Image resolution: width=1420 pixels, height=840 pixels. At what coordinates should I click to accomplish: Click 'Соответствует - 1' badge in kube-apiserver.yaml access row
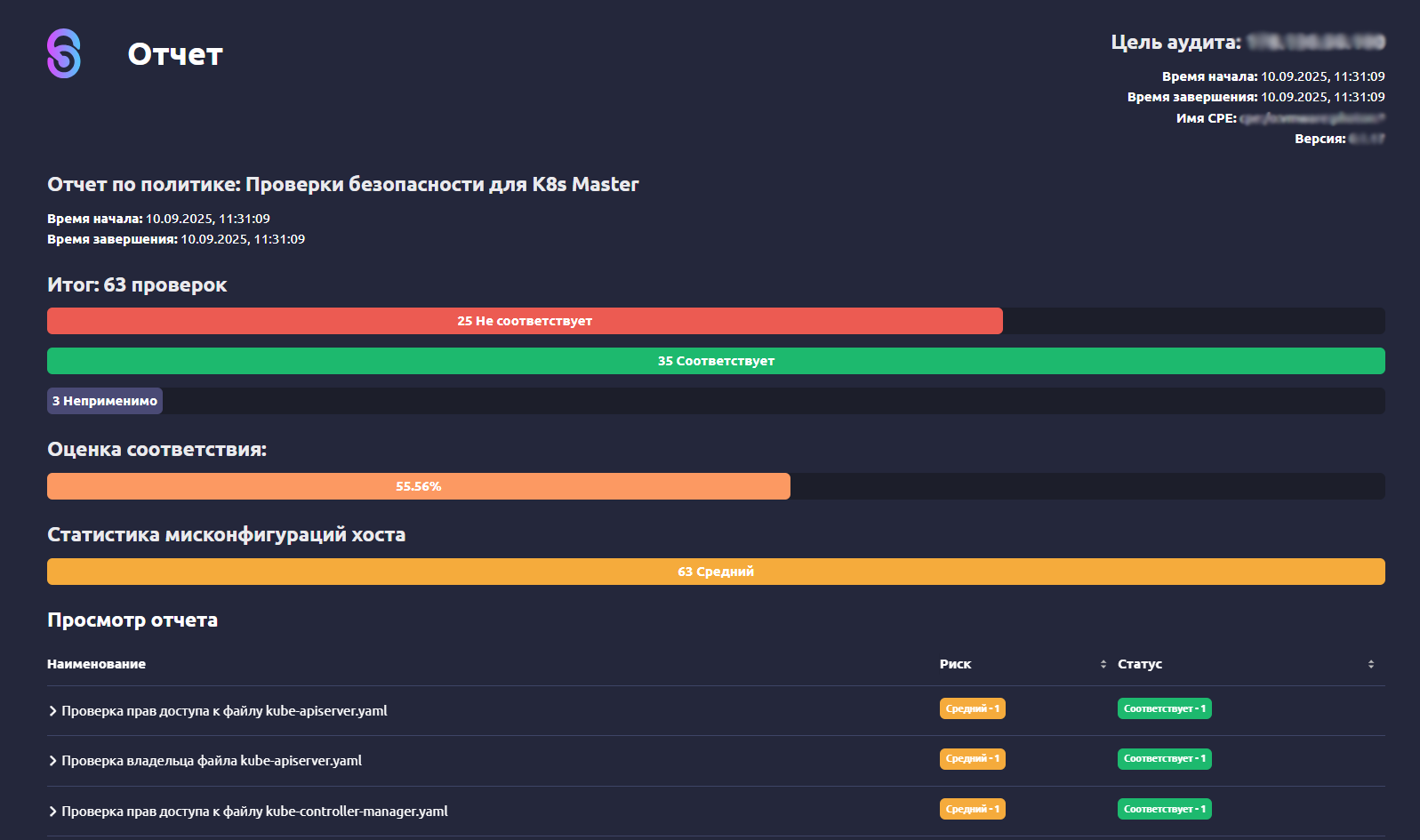click(x=1164, y=708)
